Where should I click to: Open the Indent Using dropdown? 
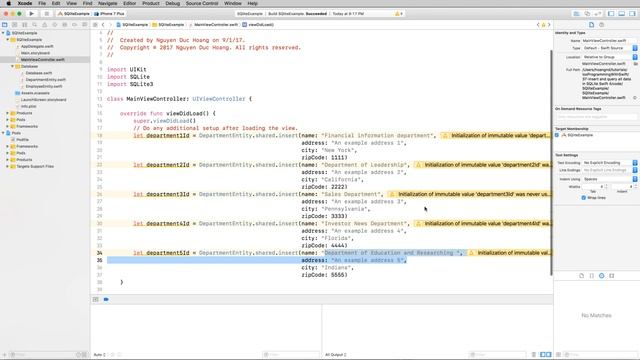click(610, 179)
